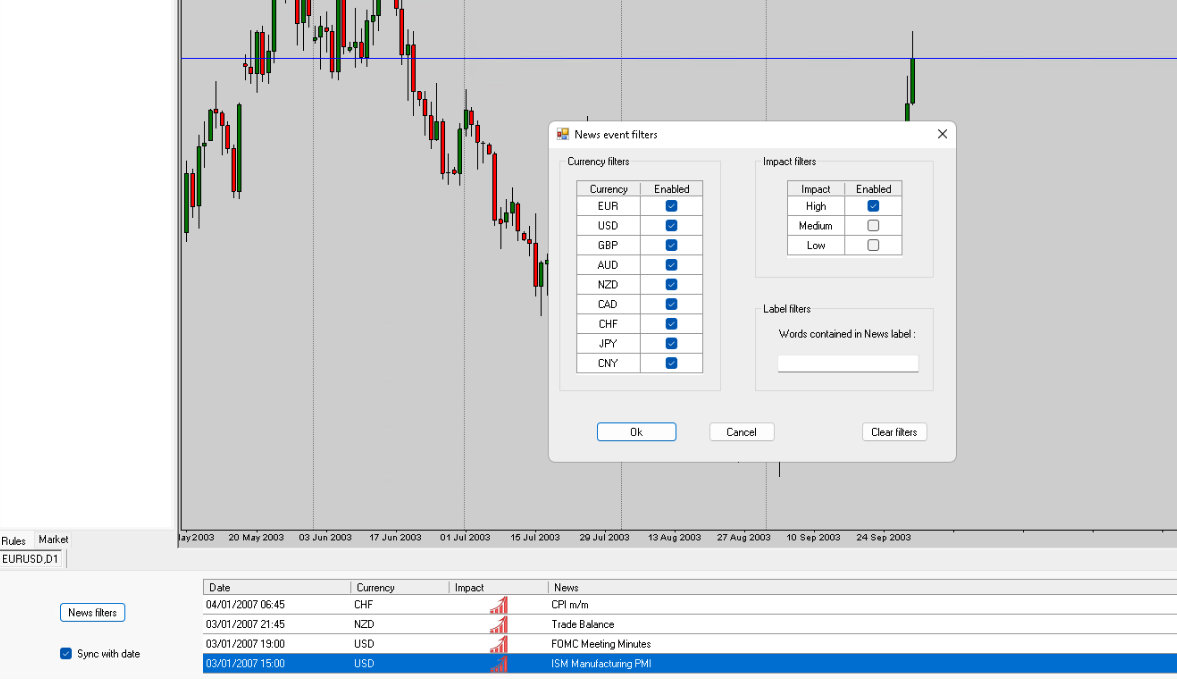Open News filters from the bottom panel
Screen dimensions: 1177x679
(x=92, y=613)
